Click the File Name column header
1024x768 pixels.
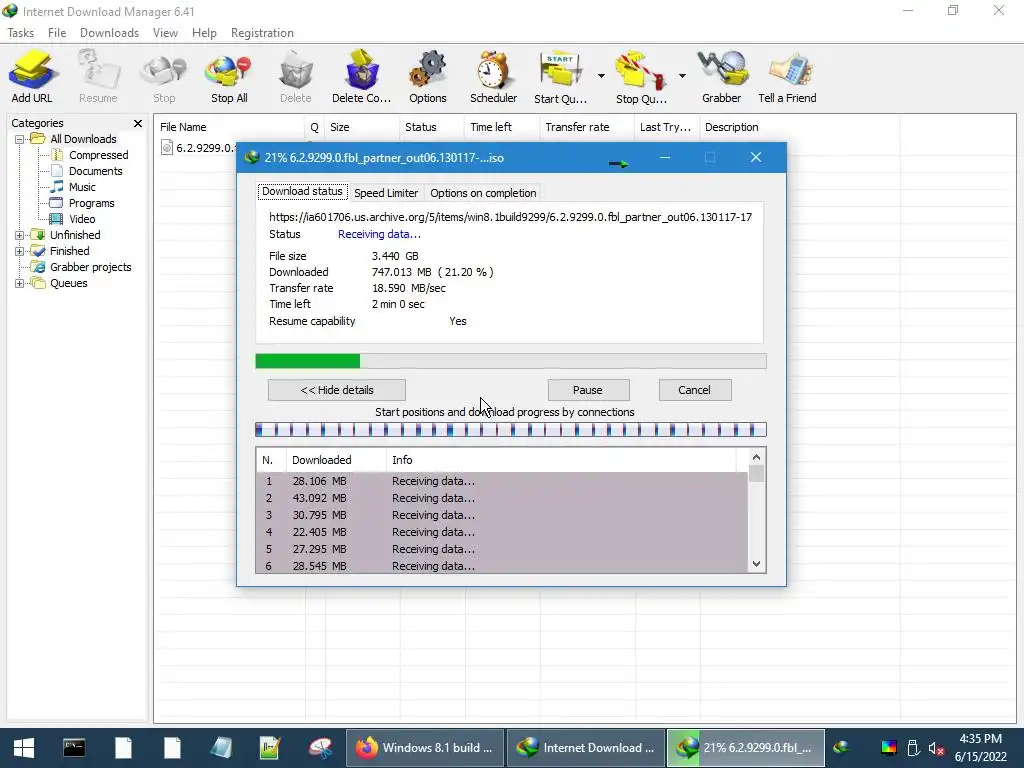click(x=229, y=127)
